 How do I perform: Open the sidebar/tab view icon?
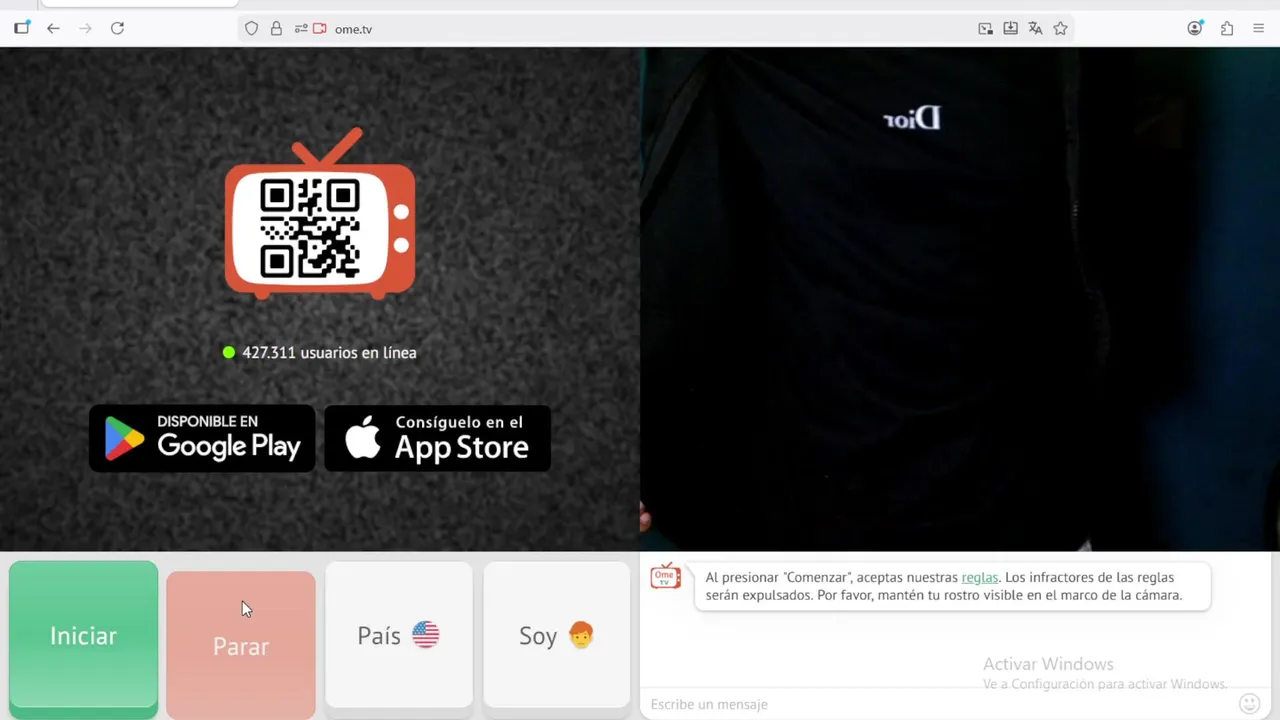21,28
